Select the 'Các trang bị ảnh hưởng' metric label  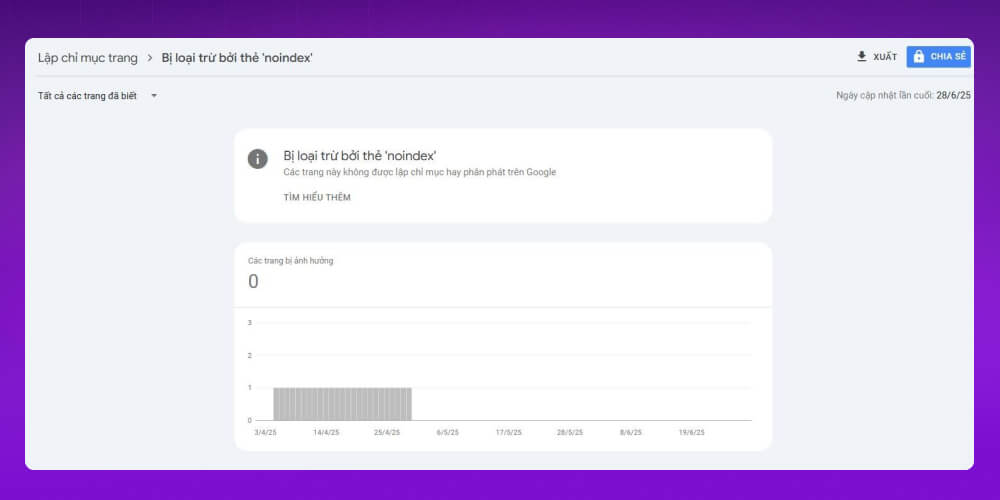(x=291, y=261)
